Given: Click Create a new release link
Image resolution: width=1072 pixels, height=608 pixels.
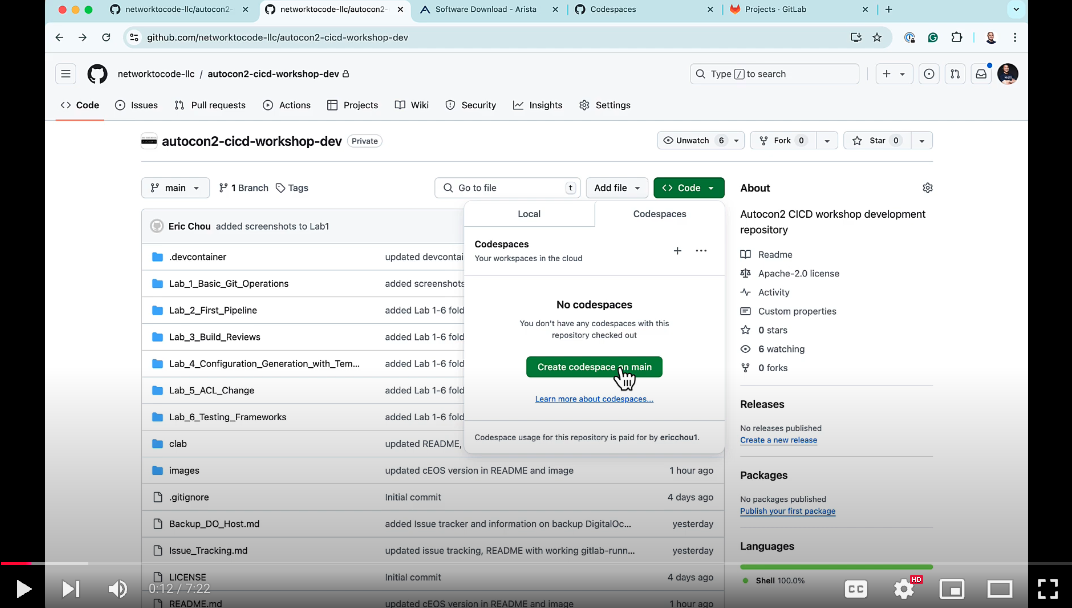Looking at the screenshot, I should (778, 440).
